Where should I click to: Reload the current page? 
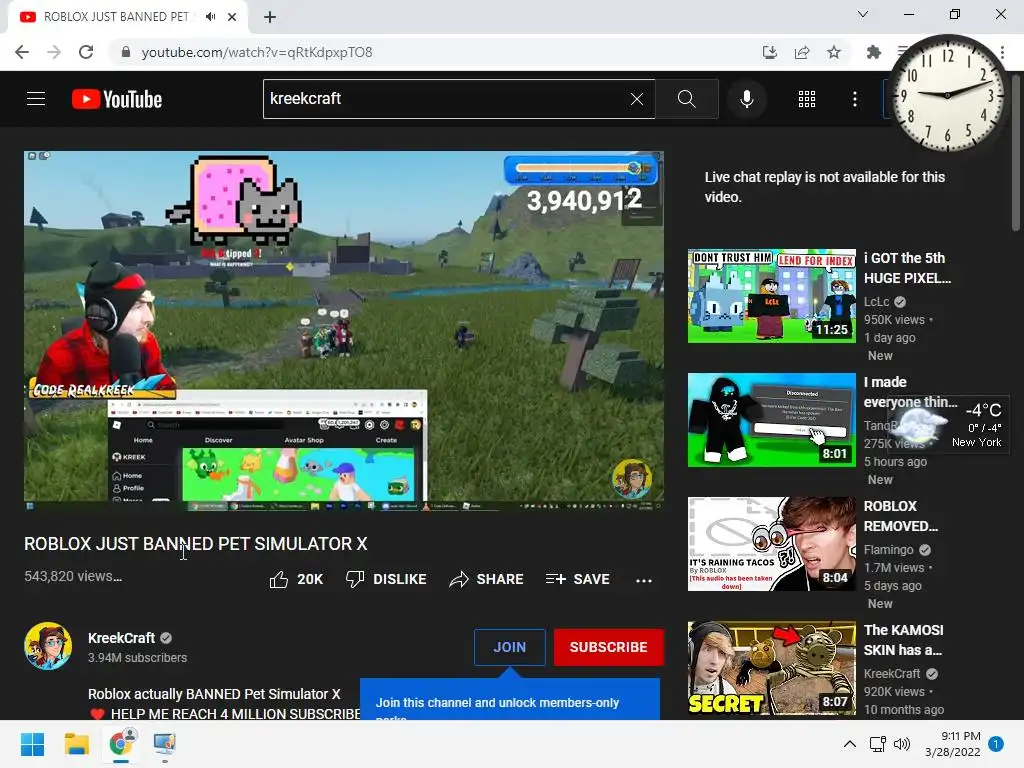86,52
